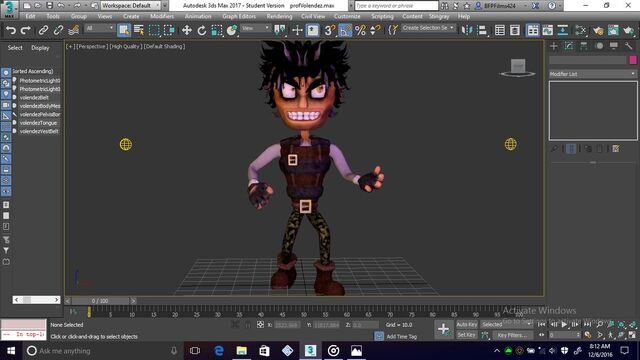This screenshot has height=360, width=640.
Task: Activate the Select Object tool
Action: pyautogui.click(x=124, y=30)
